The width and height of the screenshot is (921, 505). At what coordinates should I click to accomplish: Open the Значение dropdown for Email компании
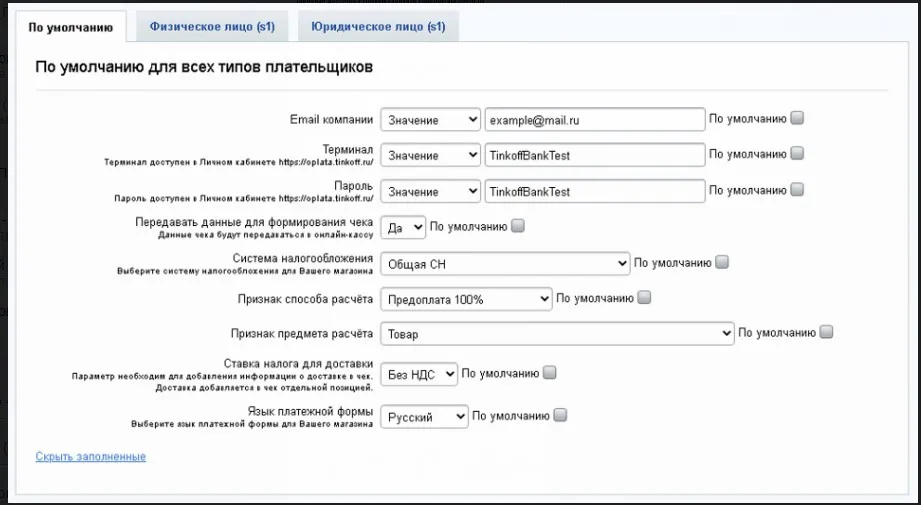(431, 120)
